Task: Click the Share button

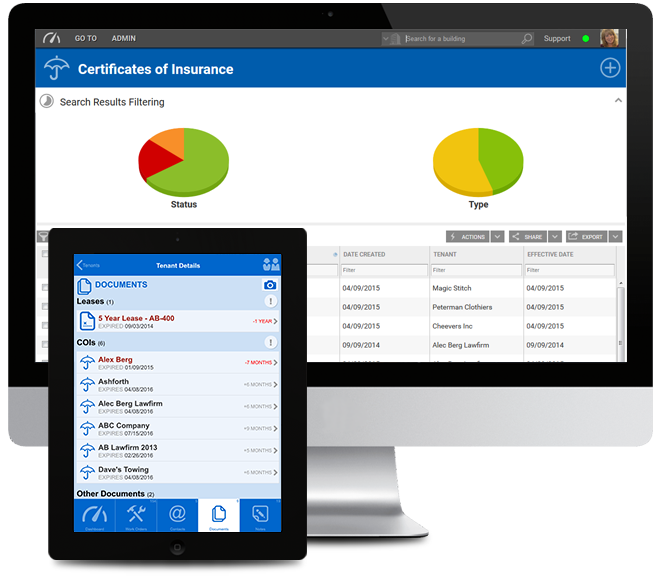Action: (x=527, y=237)
